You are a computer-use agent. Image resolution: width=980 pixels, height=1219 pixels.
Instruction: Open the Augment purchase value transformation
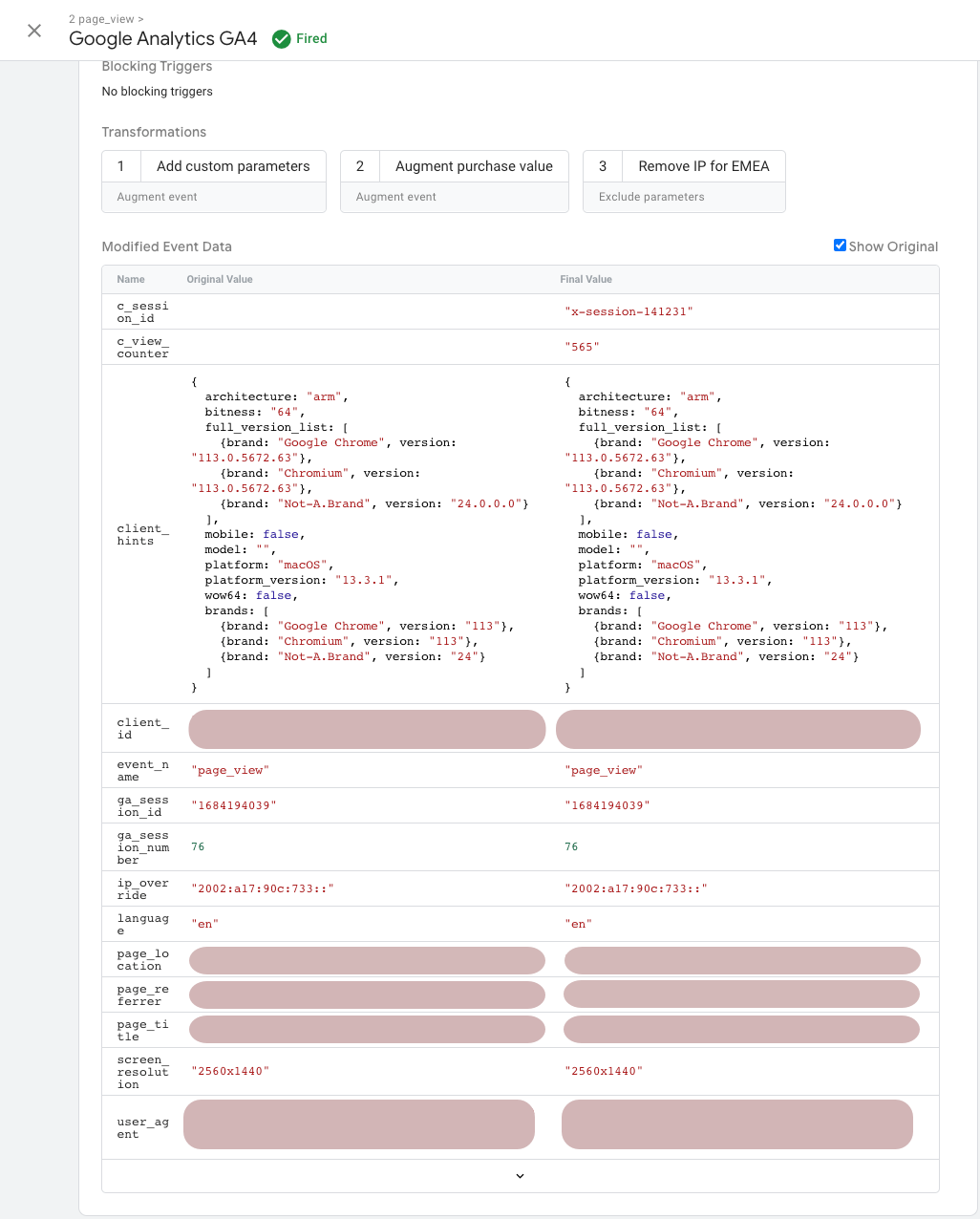(x=474, y=165)
